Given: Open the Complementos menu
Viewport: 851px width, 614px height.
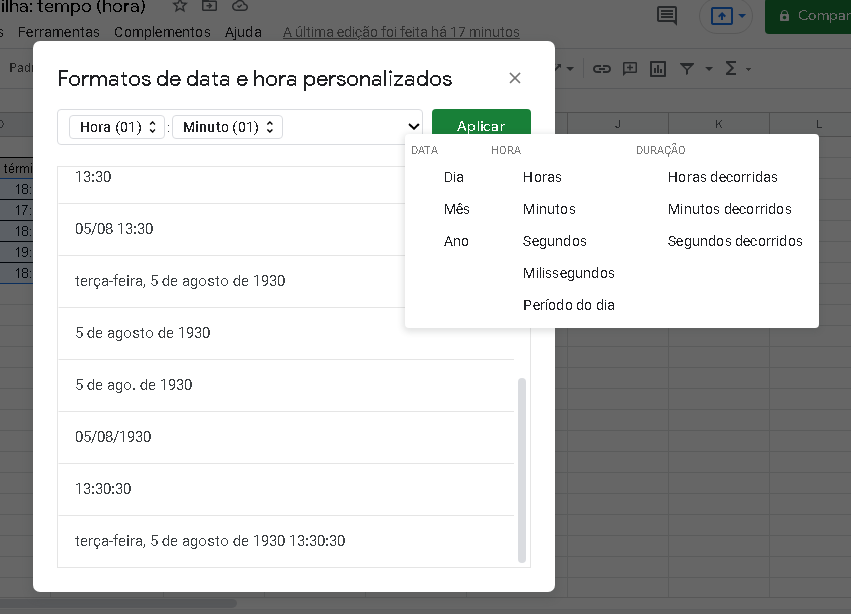Looking at the screenshot, I should tap(162, 31).
